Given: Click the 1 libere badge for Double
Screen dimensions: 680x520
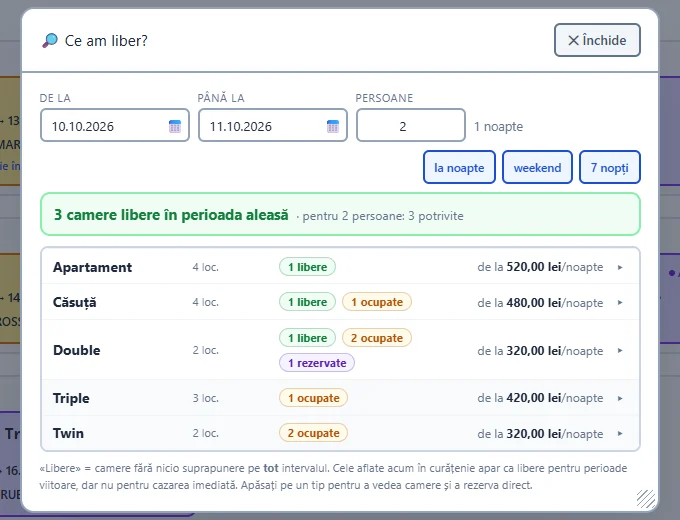Looking at the screenshot, I should (x=307, y=338).
